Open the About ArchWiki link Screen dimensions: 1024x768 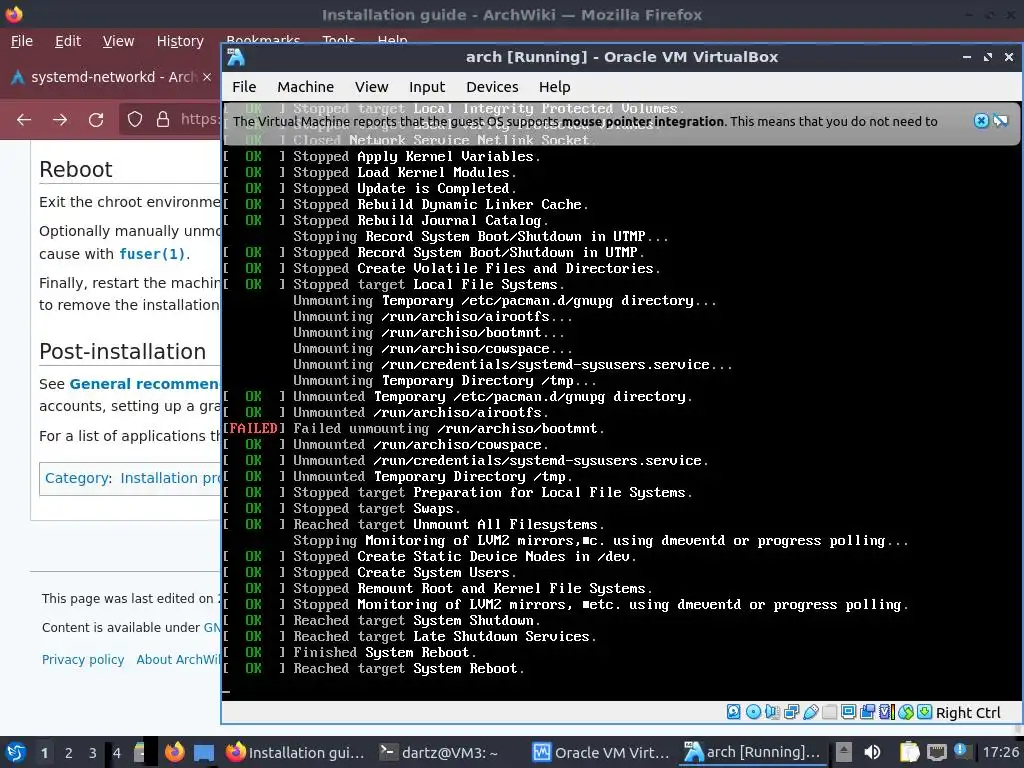(x=178, y=660)
